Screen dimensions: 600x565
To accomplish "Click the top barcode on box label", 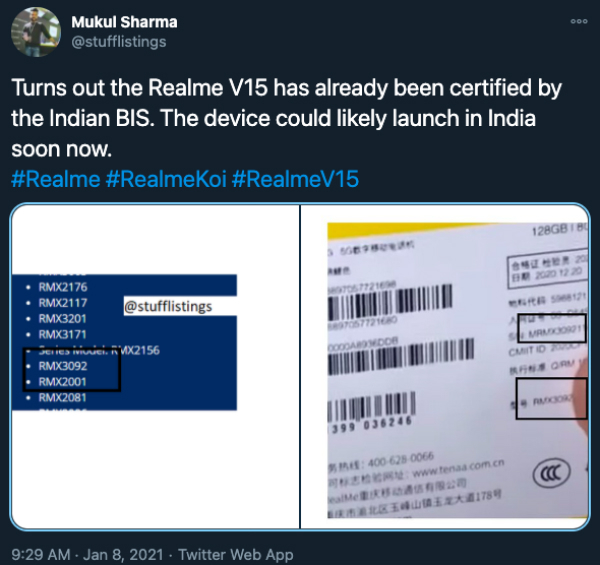I will pos(390,301).
